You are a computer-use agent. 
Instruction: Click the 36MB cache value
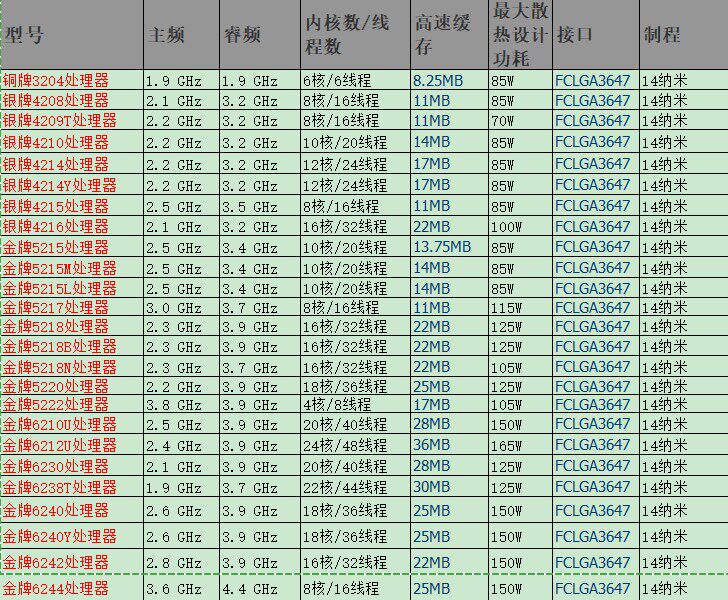[x=431, y=444]
